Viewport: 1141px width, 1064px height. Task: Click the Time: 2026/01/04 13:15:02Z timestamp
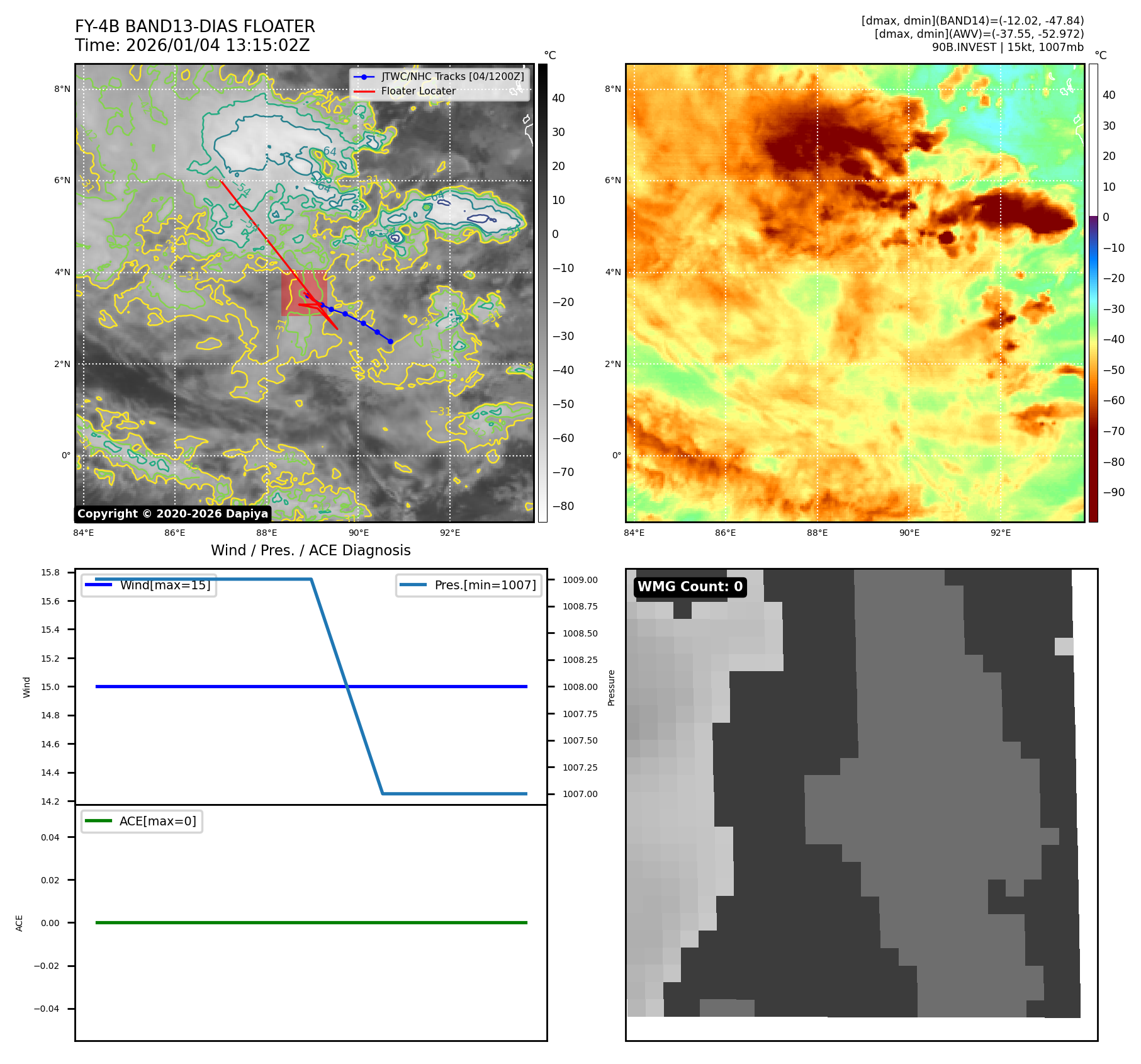click(192, 45)
